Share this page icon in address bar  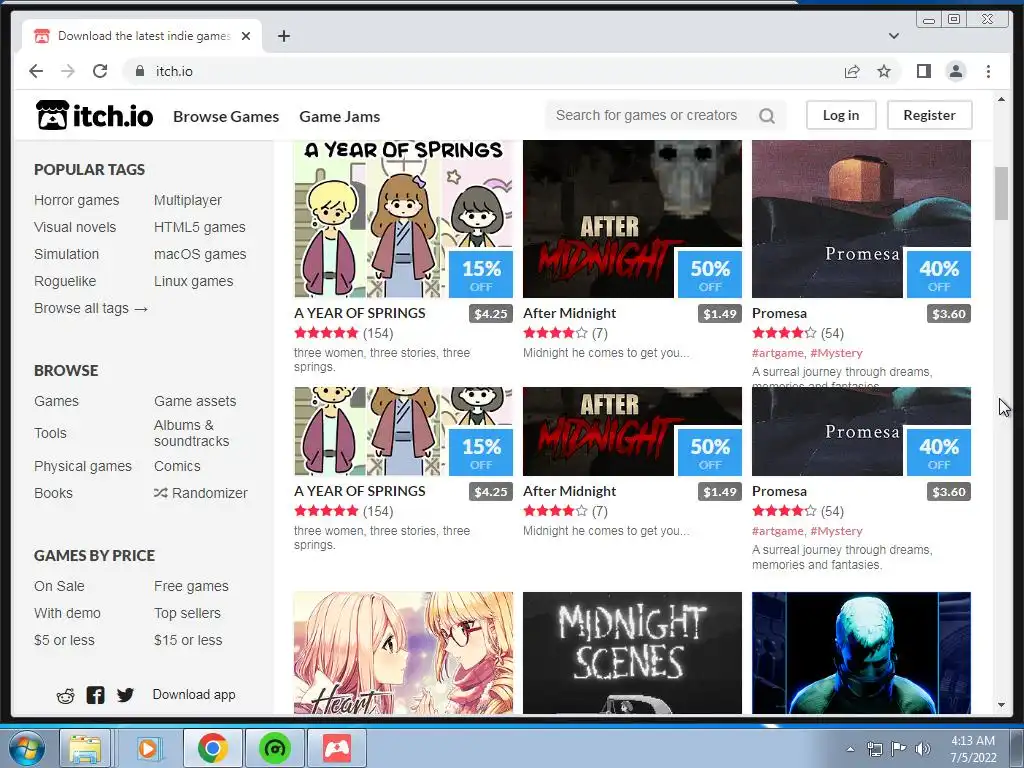pyautogui.click(x=852, y=71)
